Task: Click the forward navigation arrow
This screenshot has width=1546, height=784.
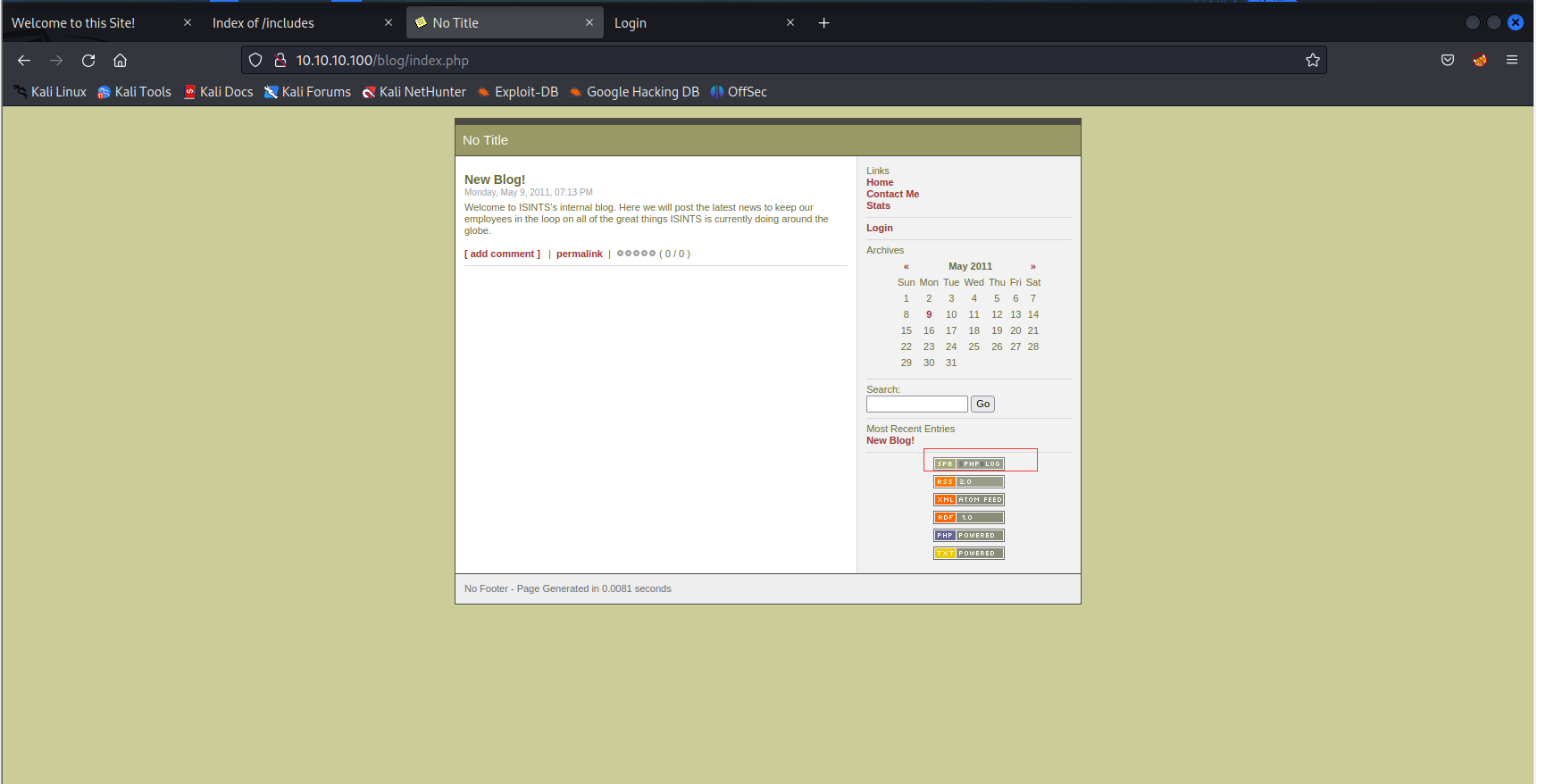Action: 56,61
